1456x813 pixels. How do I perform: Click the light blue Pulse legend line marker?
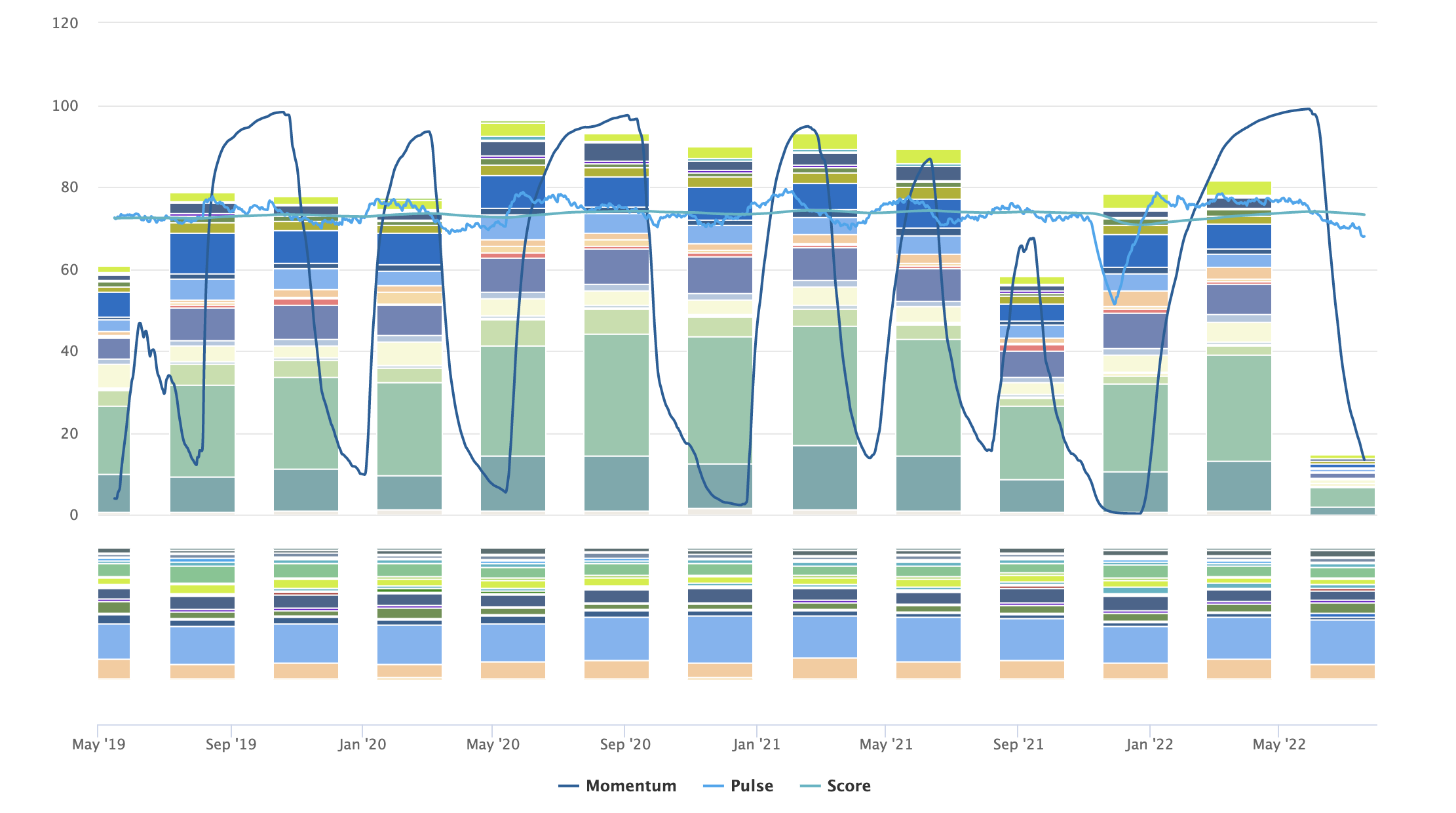pos(713,785)
